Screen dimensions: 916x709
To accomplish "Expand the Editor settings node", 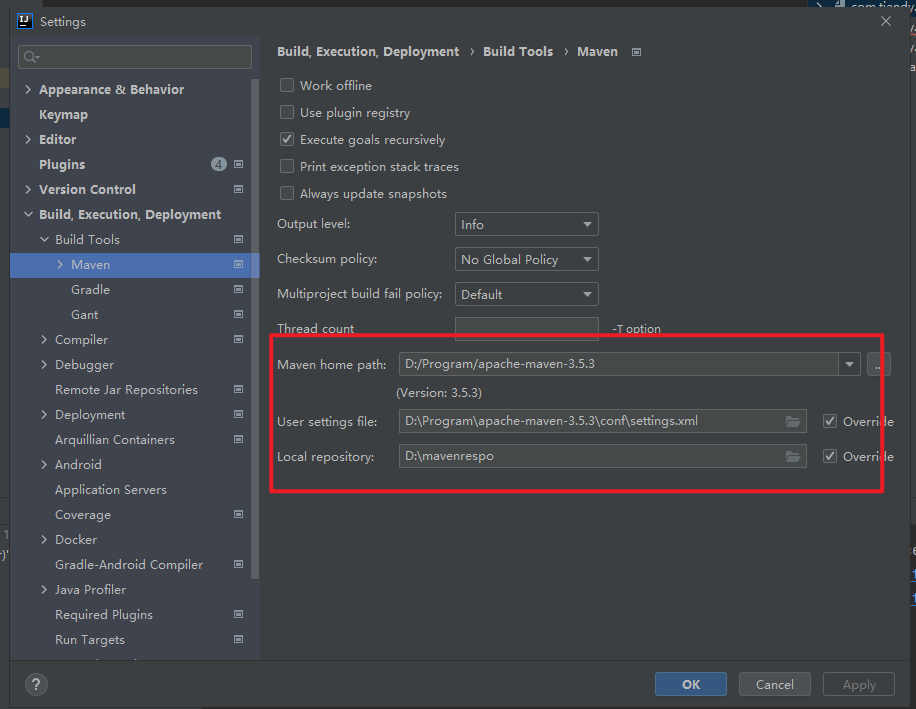I will tap(28, 139).
